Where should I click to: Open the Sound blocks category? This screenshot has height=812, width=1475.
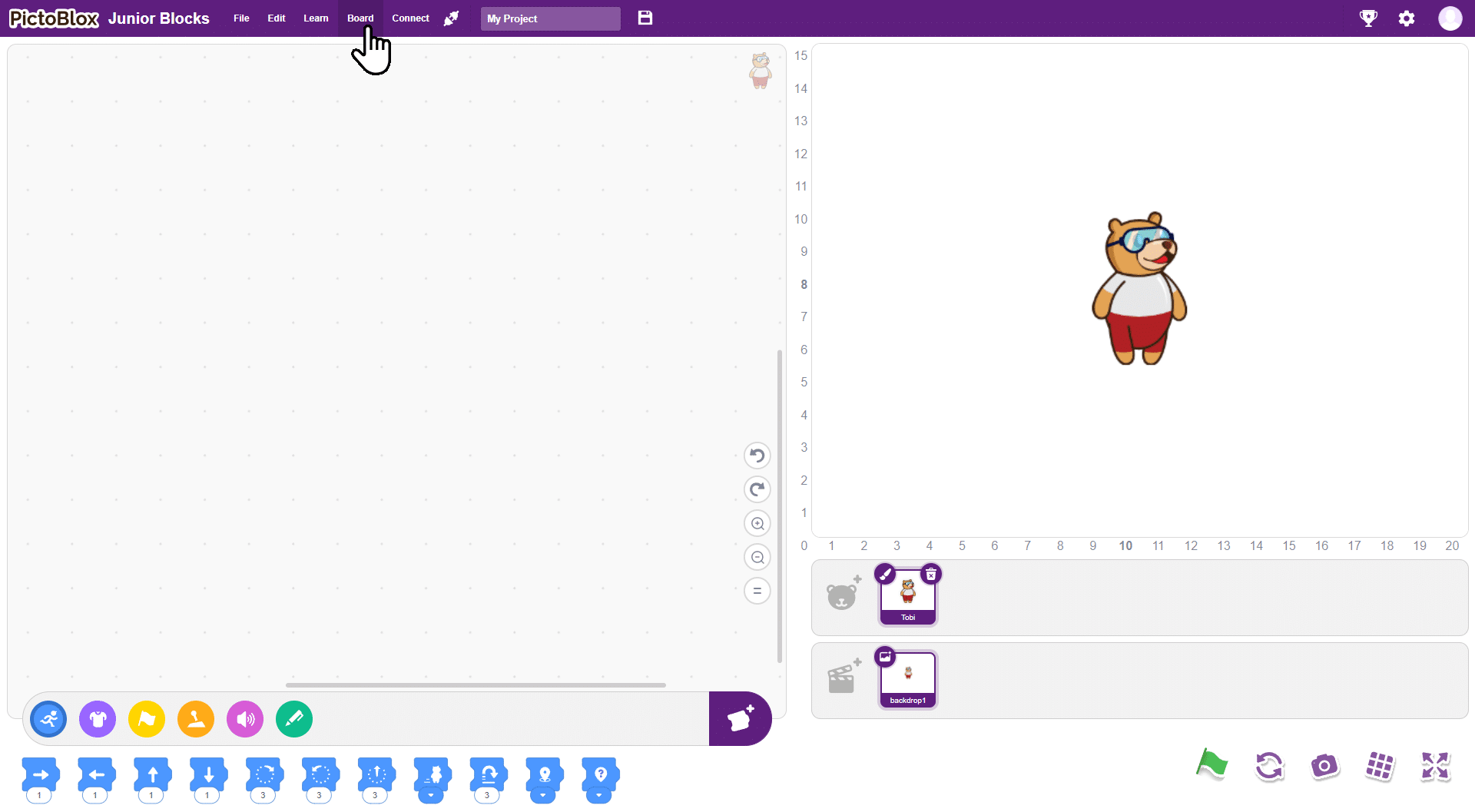click(245, 719)
